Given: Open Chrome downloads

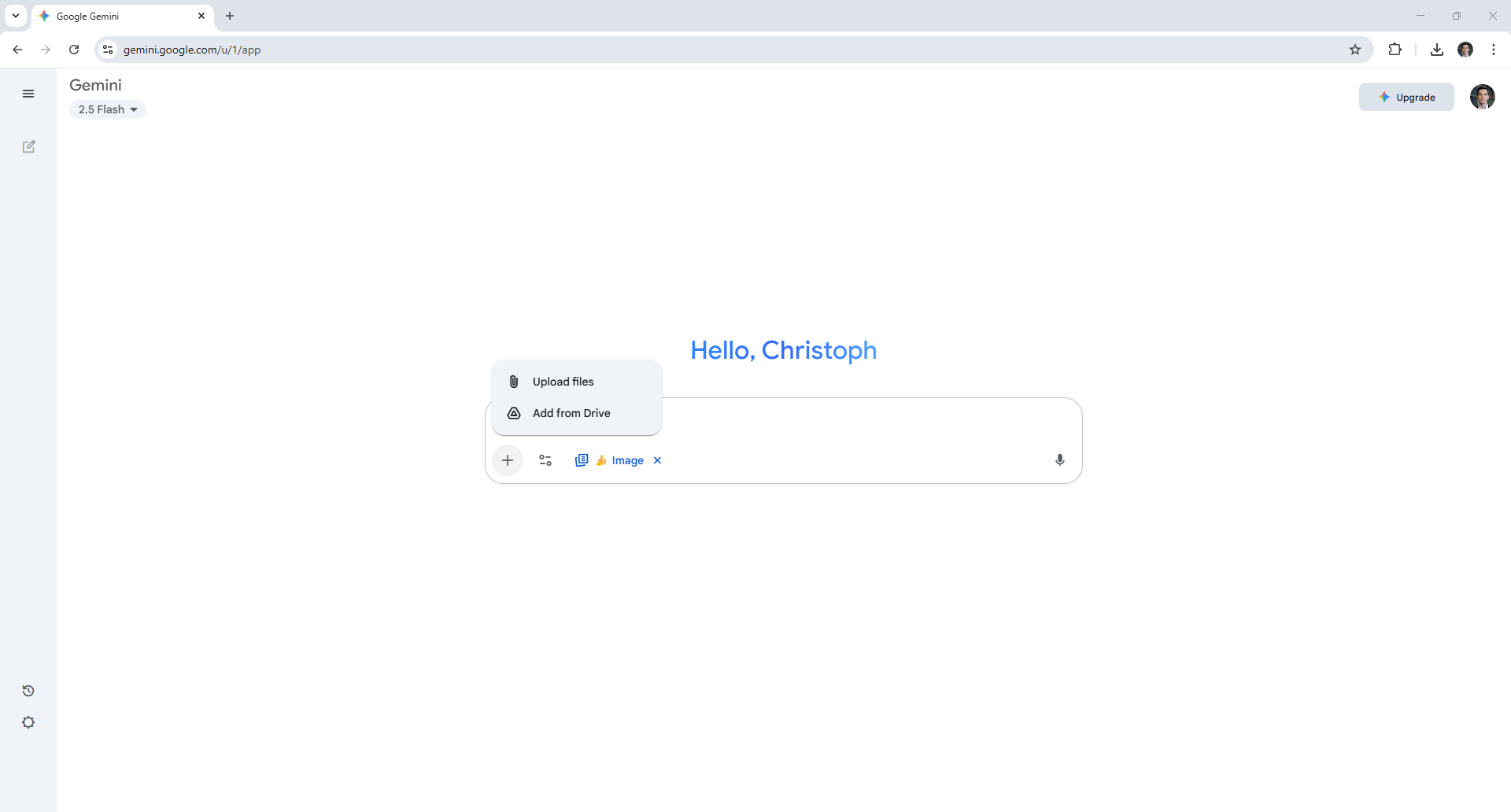Looking at the screenshot, I should click(x=1436, y=49).
